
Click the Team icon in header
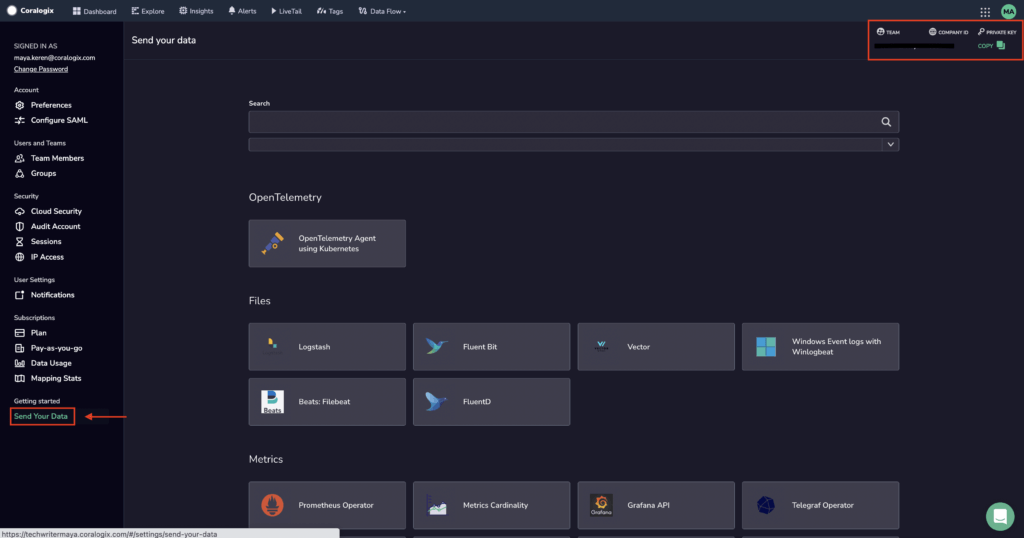click(880, 31)
